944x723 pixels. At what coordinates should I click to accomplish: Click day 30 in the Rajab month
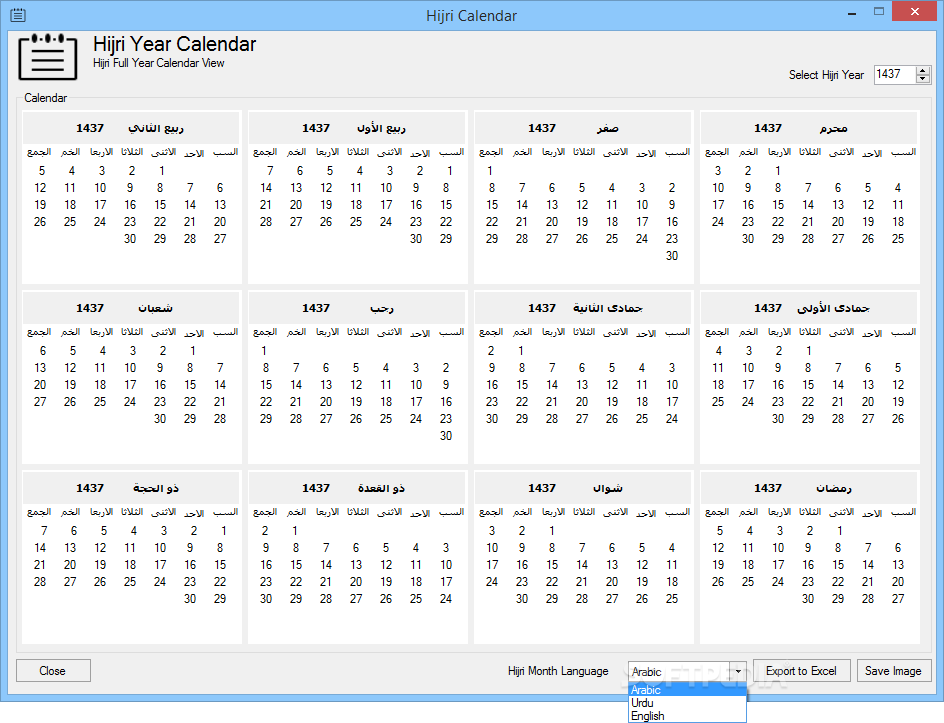pos(446,436)
